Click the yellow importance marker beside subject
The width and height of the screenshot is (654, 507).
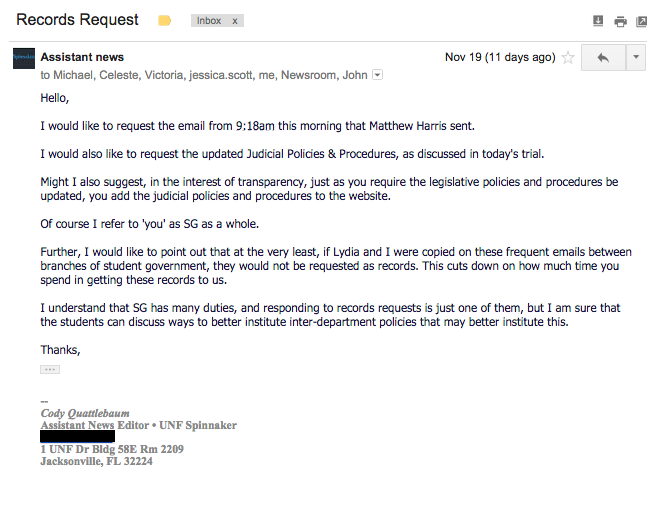(164, 20)
